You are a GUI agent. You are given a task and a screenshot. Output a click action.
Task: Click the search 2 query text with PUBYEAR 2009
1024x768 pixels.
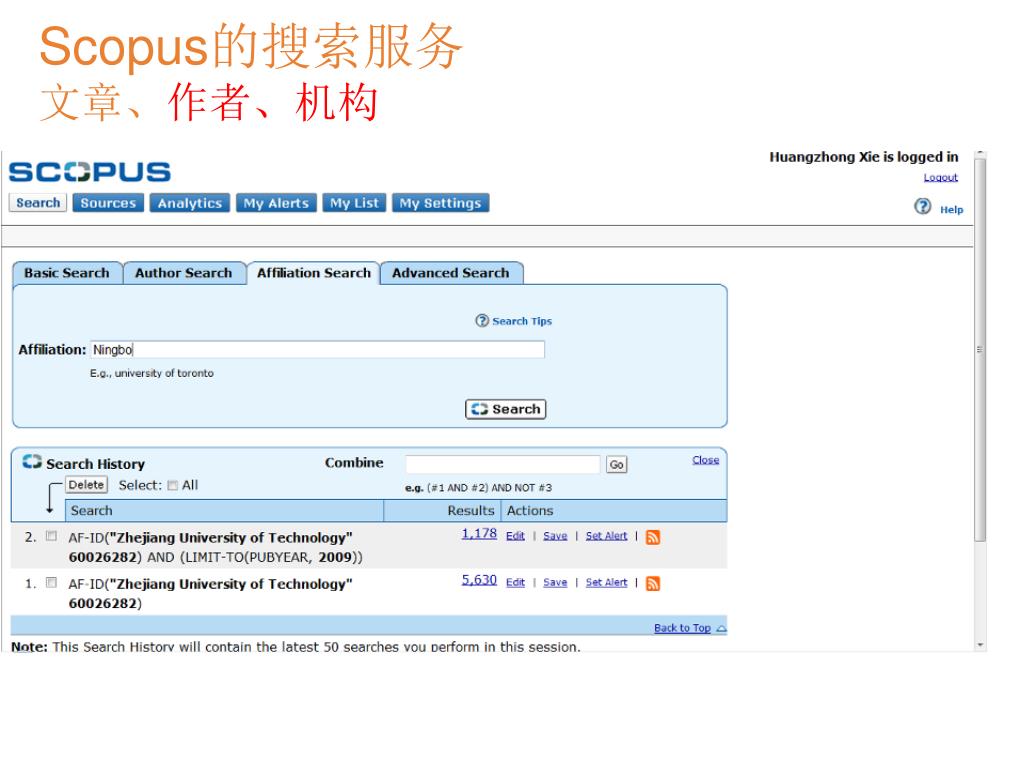click(216, 547)
